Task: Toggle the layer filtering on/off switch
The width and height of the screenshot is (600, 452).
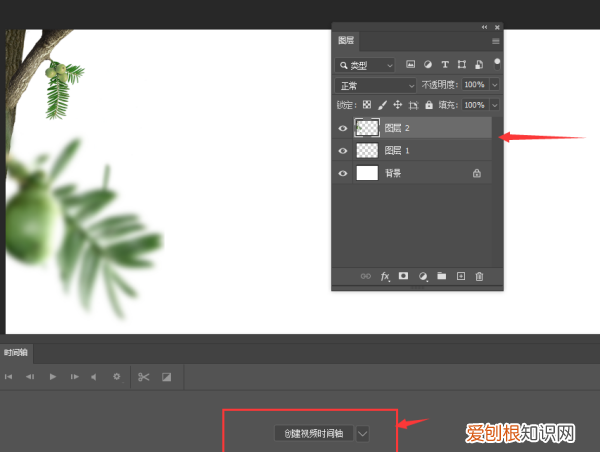Action: coord(497,64)
